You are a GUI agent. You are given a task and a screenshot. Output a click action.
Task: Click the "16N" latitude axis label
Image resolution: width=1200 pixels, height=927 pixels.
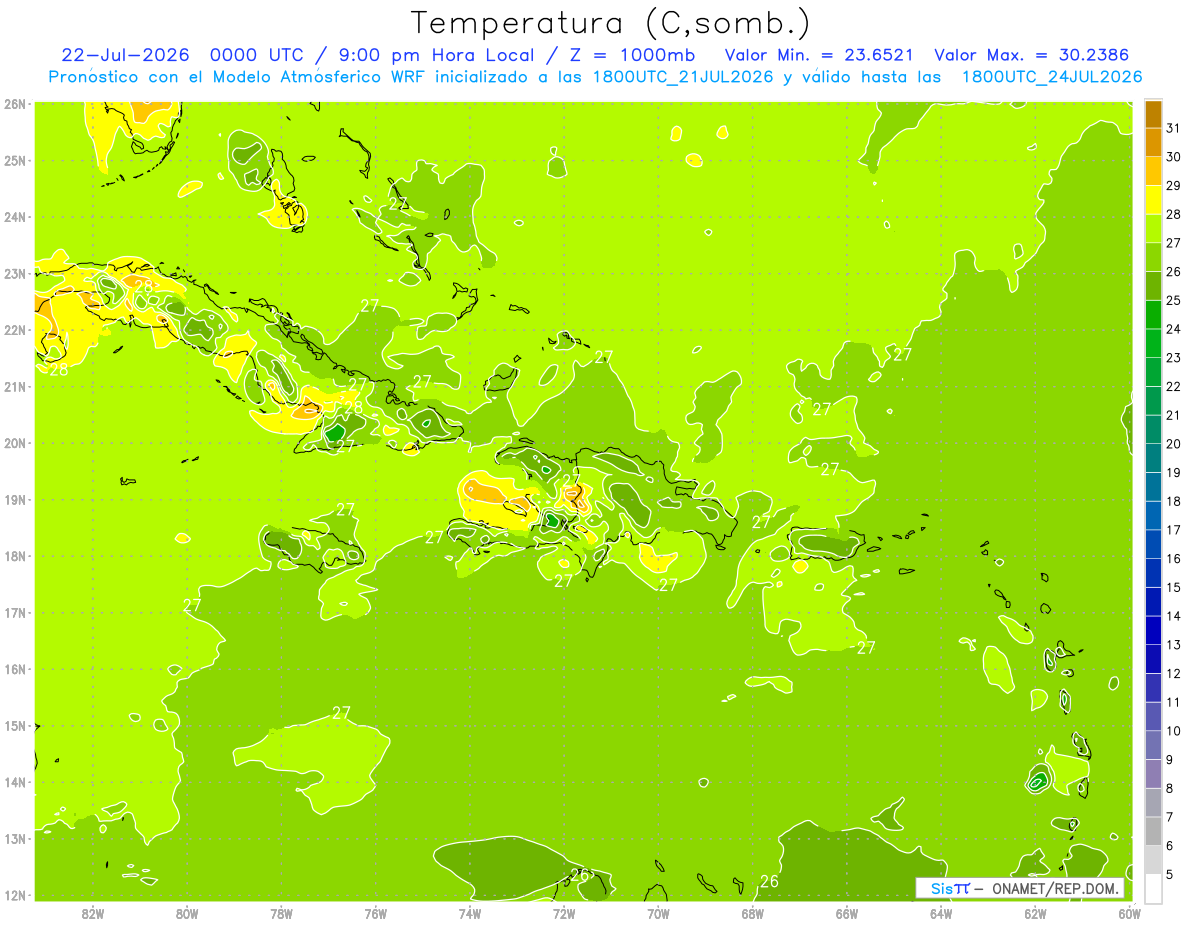coord(15,669)
